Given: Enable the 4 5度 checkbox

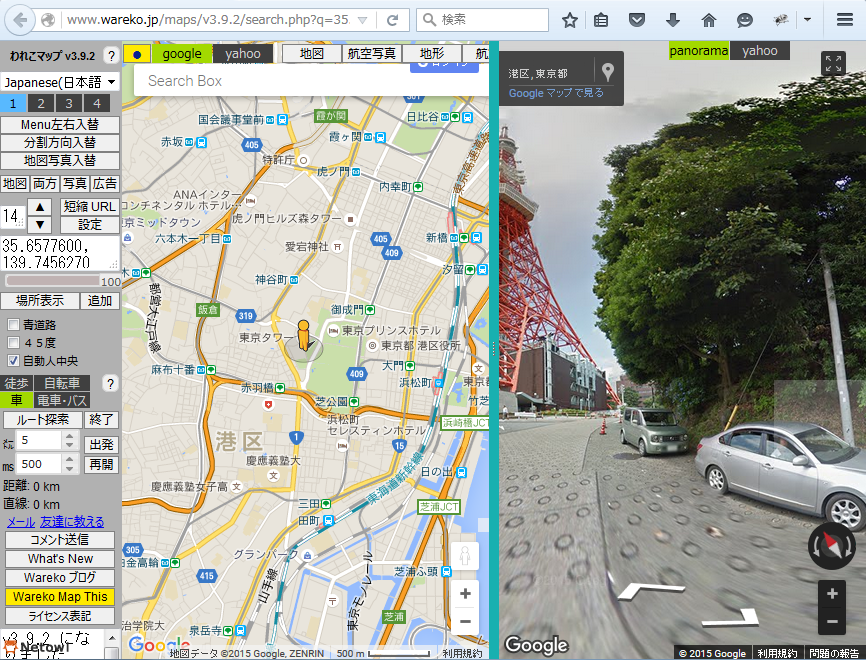Looking at the screenshot, I should (x=13, y=343).
